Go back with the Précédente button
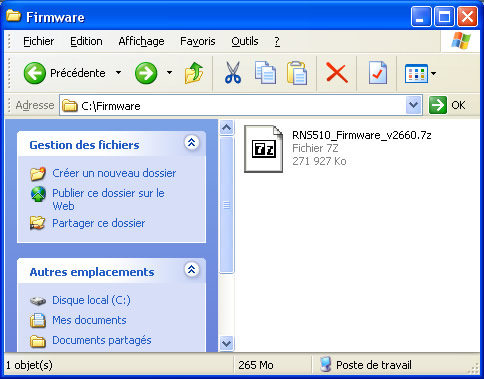 [x=64, y=73]
